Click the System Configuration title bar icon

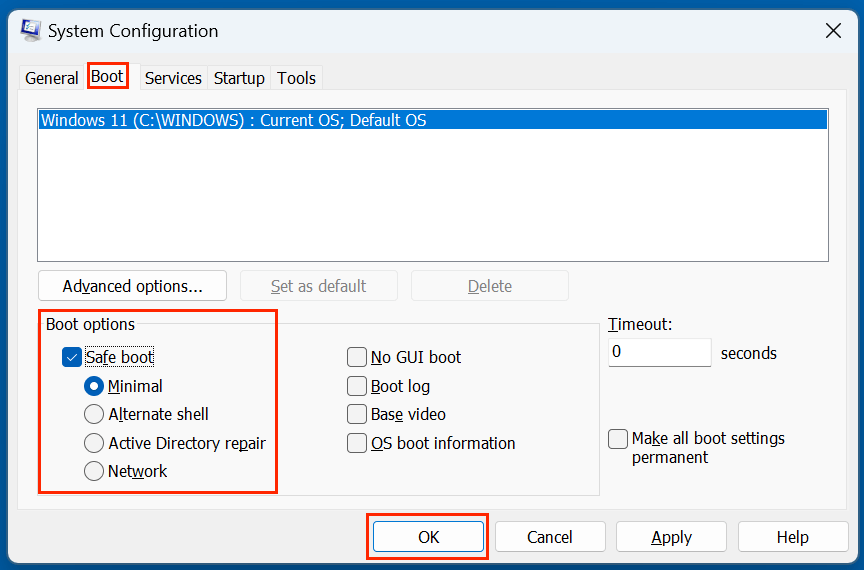pyautogui.click(x=30, y=30)
